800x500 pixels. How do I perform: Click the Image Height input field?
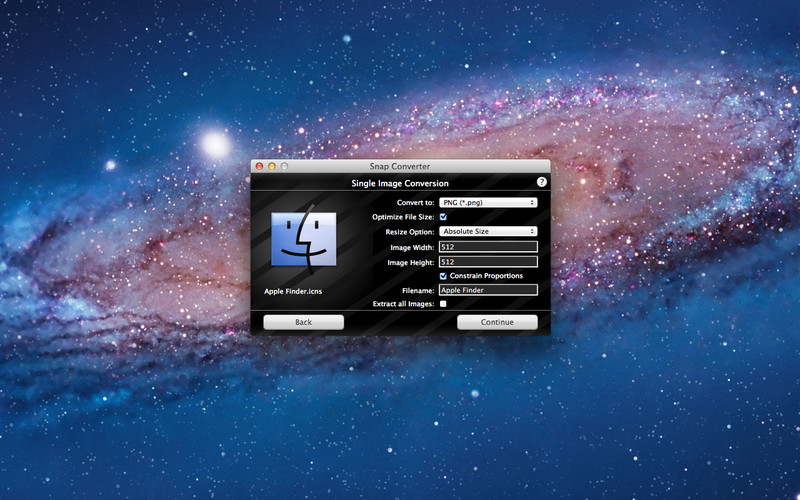coord(488,261)
